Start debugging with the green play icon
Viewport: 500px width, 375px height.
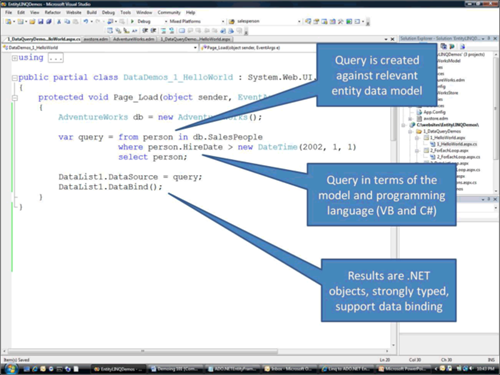coord(132,21)
